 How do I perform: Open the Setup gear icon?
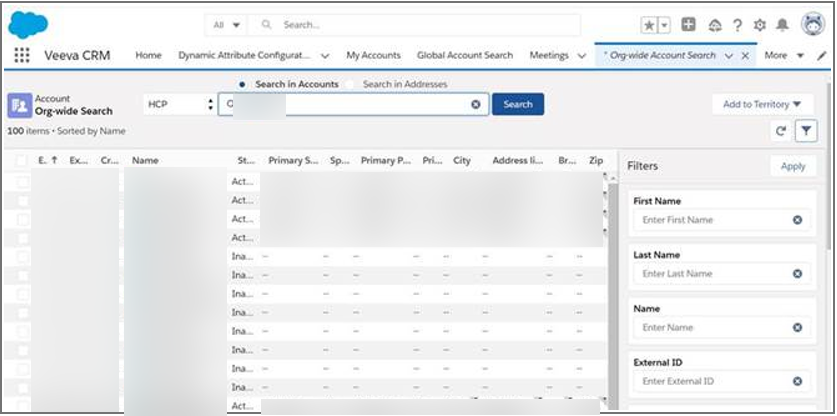point(760,25)
